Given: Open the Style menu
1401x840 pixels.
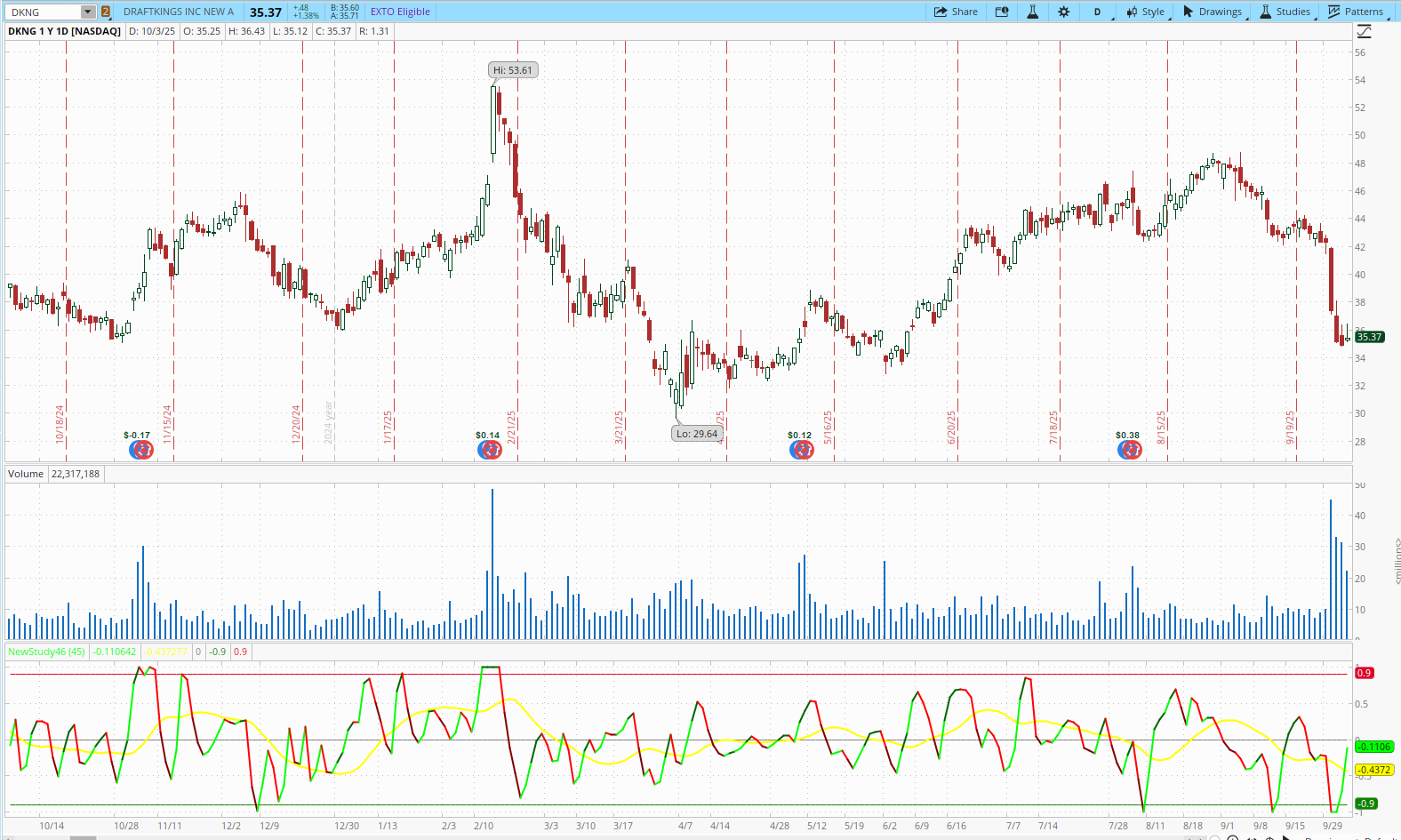Looking at the screenshot, I should tap(1146, 12).
